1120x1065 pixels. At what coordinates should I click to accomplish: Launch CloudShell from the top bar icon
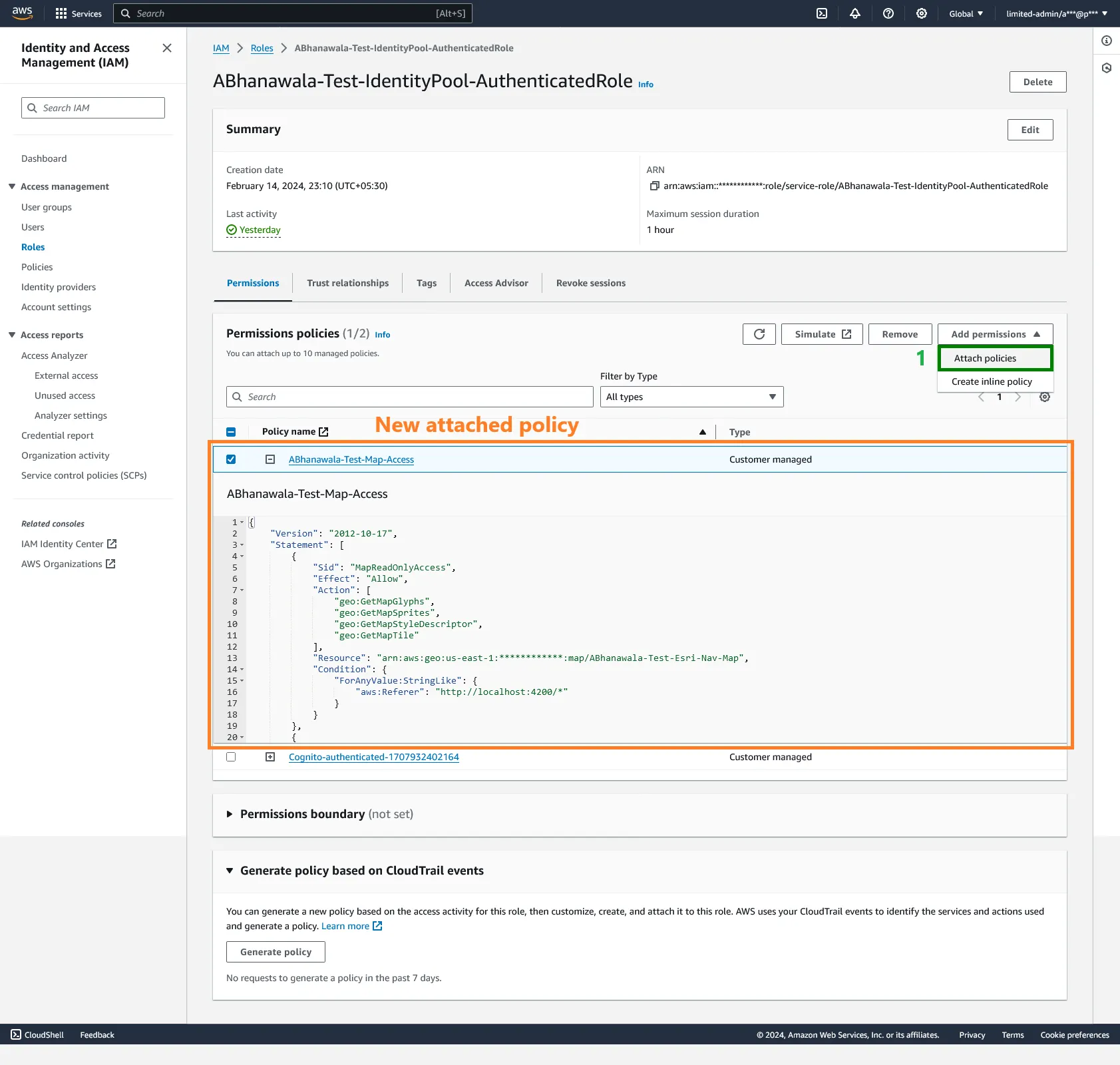pos(822,13)
